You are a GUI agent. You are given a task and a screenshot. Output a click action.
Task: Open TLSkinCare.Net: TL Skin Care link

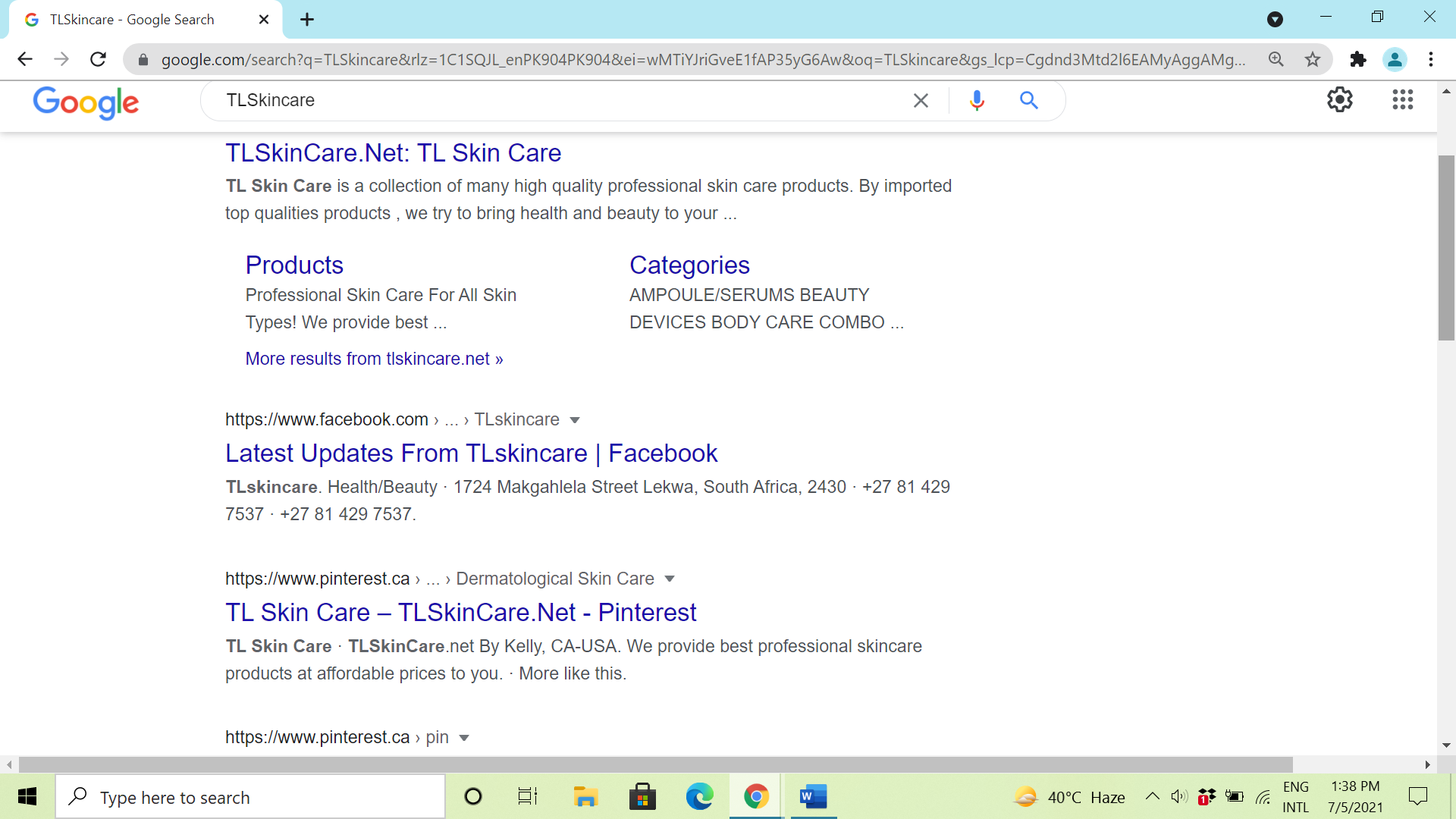[393, 153]
